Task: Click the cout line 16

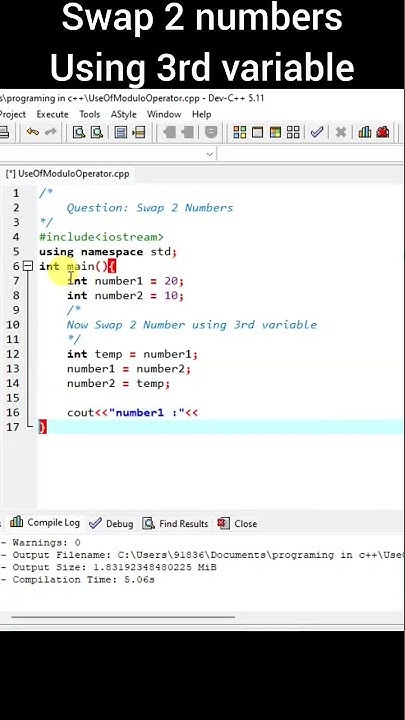Action: click(132, 412)
